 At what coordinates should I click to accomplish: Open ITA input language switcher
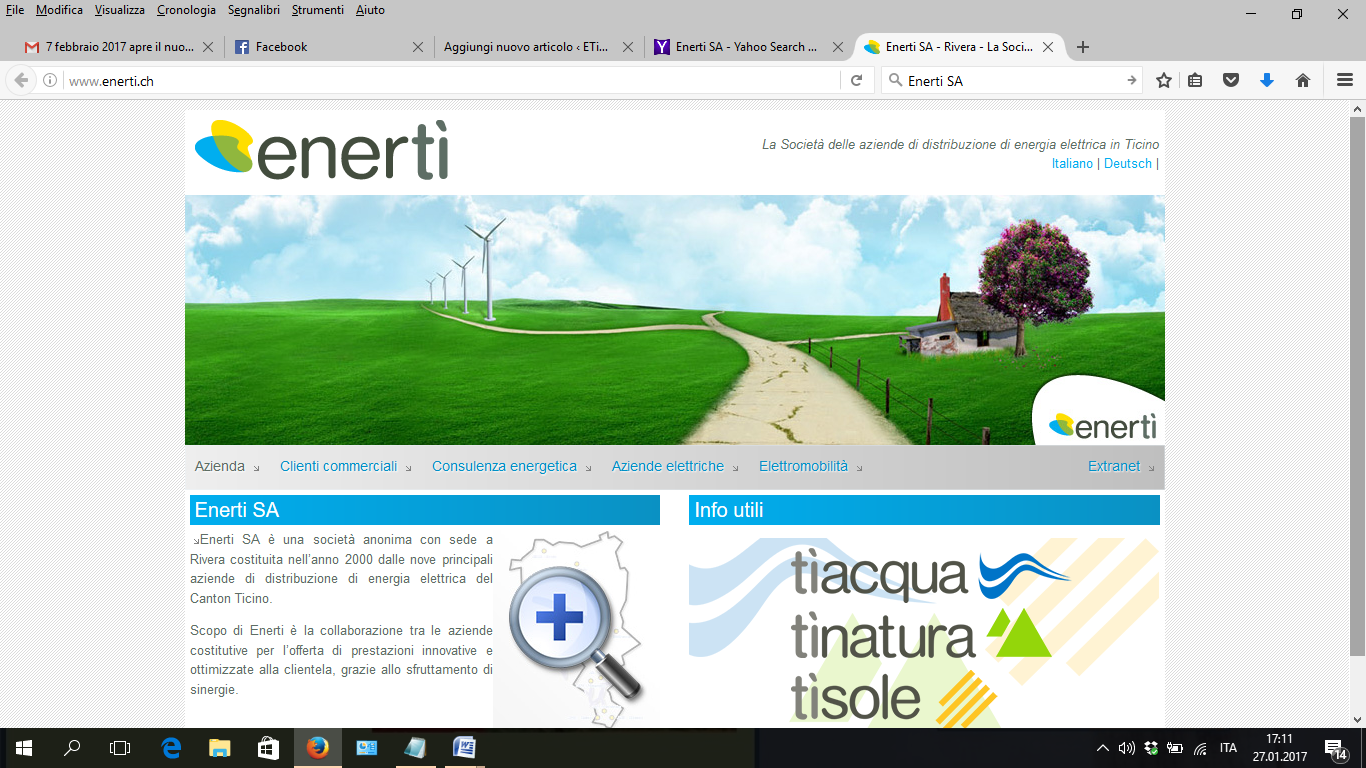[x=1229, y=748]
